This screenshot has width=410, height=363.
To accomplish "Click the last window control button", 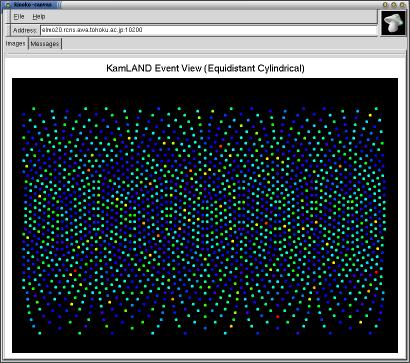I will click(x=402, y=5).
